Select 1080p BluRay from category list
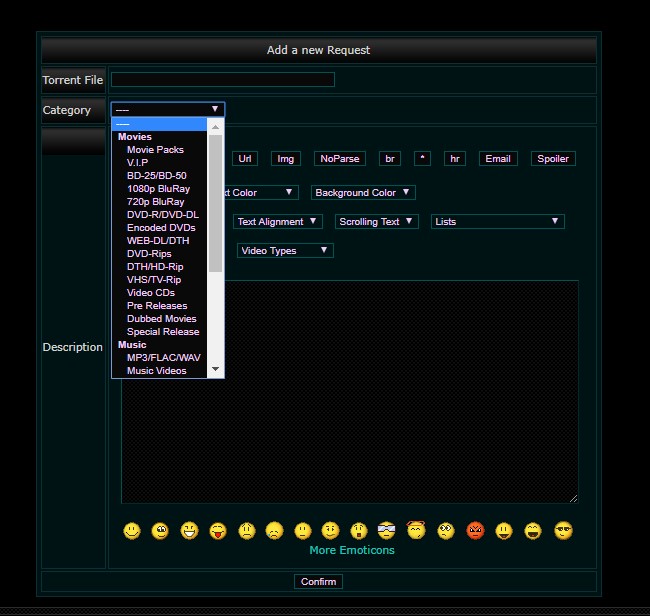The image size is (650, 616). tap(158, 189)
